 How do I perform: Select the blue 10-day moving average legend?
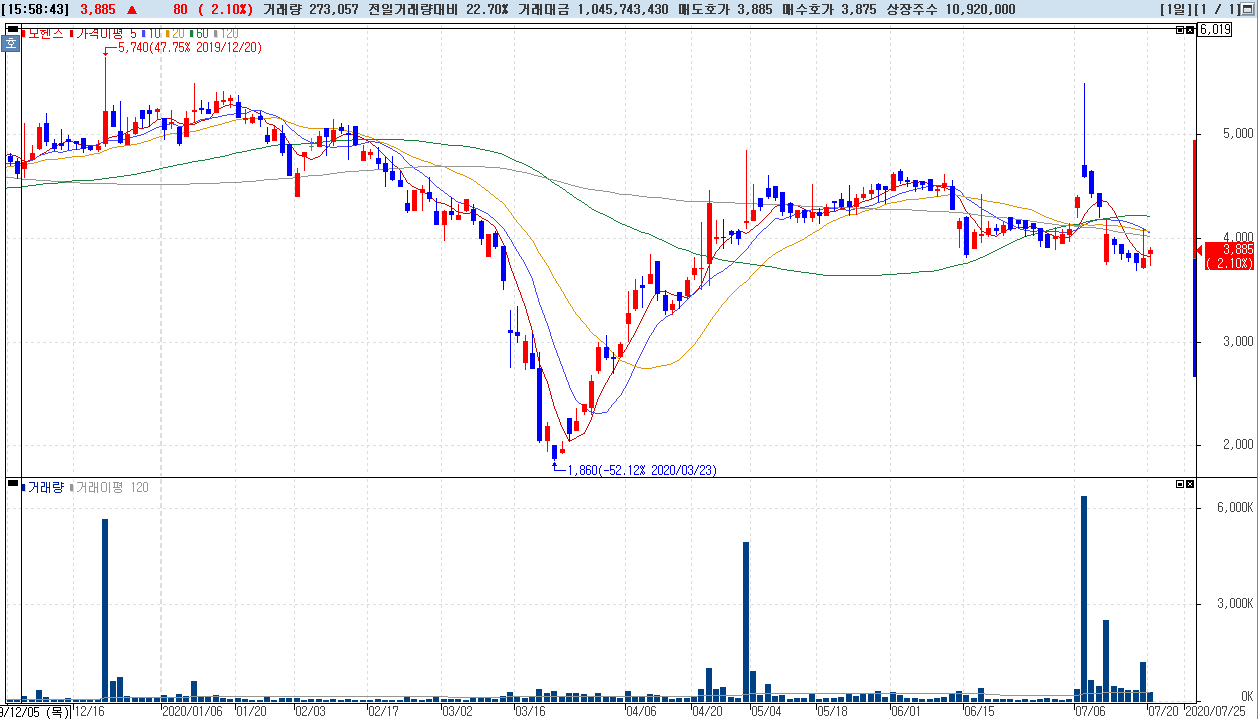150,33
